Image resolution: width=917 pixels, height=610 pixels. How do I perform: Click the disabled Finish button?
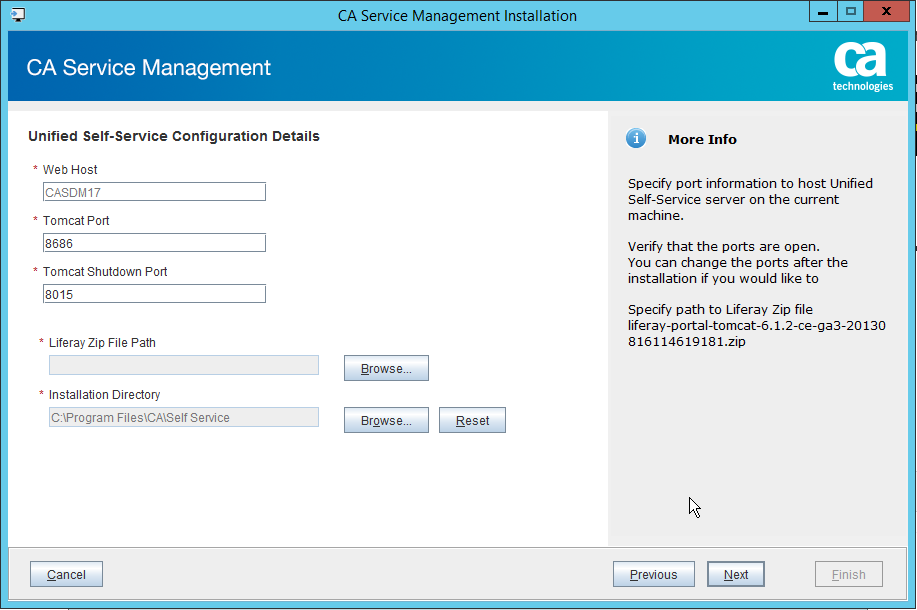coord(848,574)
